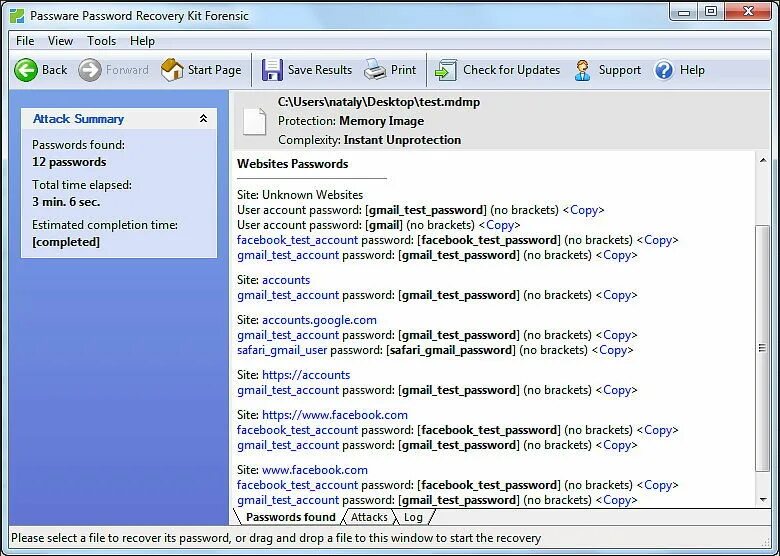Open the https://accounts site link

tap(306, 375)
